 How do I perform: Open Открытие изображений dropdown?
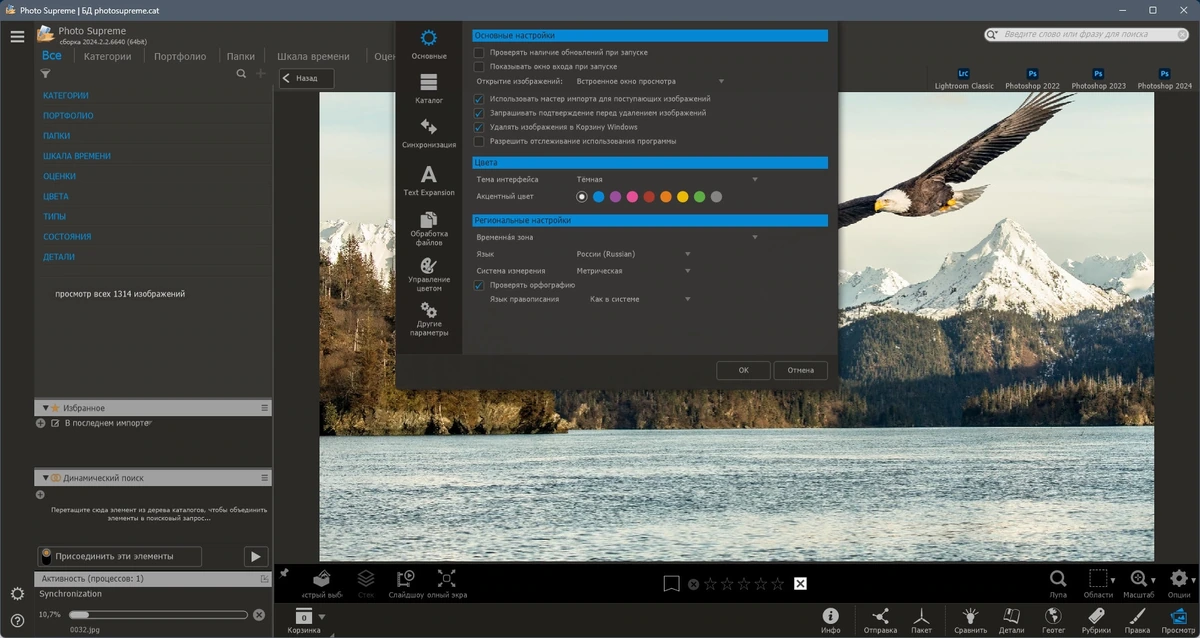650,81
